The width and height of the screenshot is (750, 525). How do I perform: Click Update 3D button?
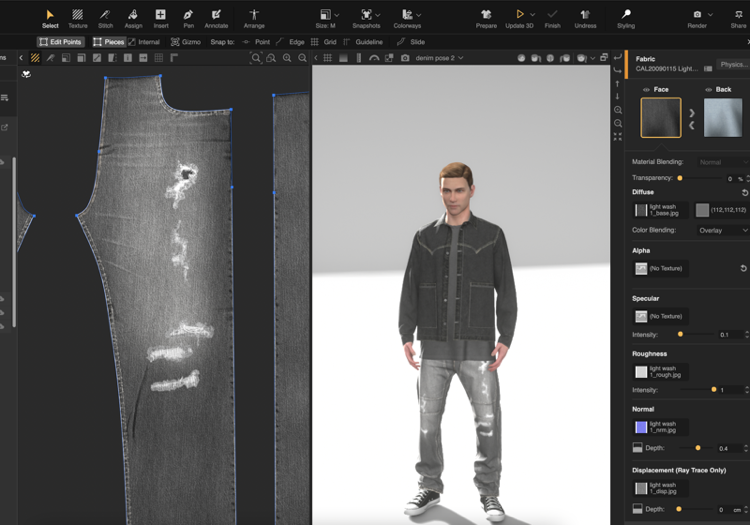pos(519,19)
